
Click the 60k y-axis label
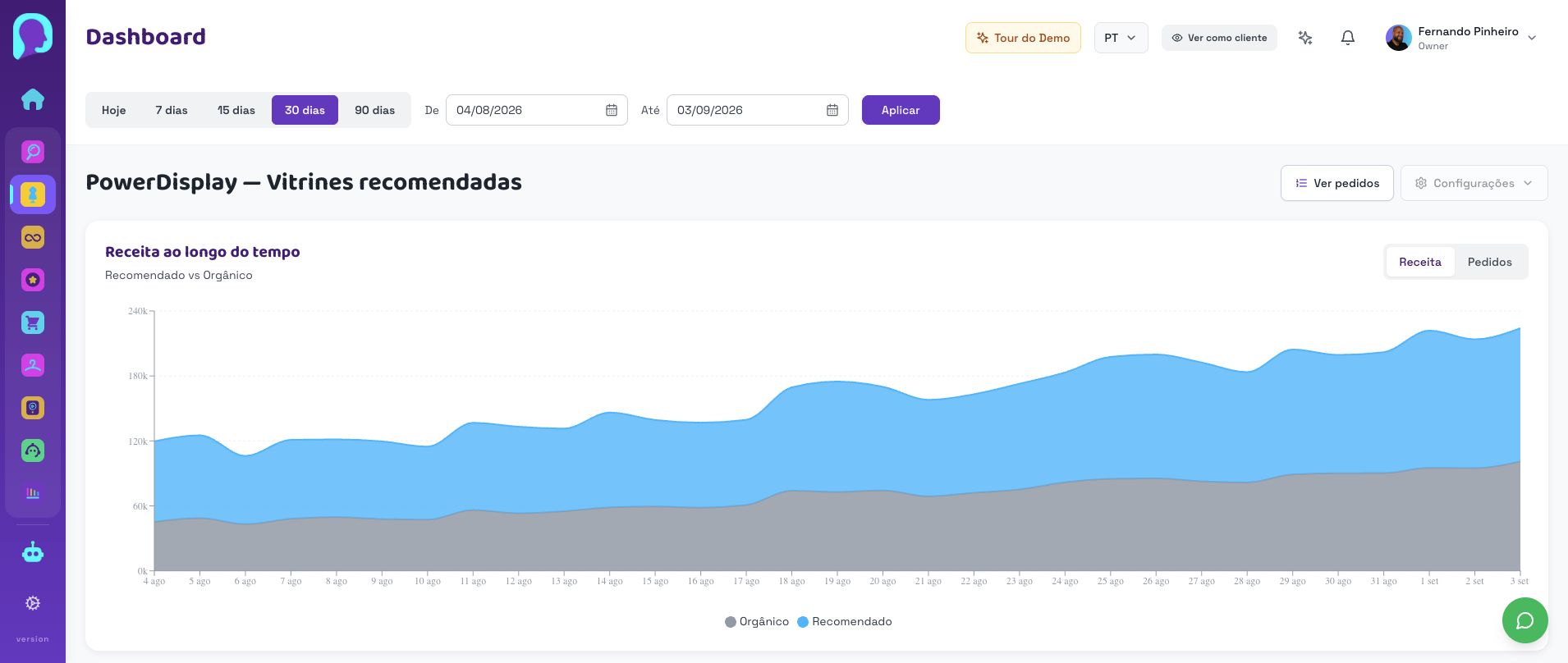140,506
